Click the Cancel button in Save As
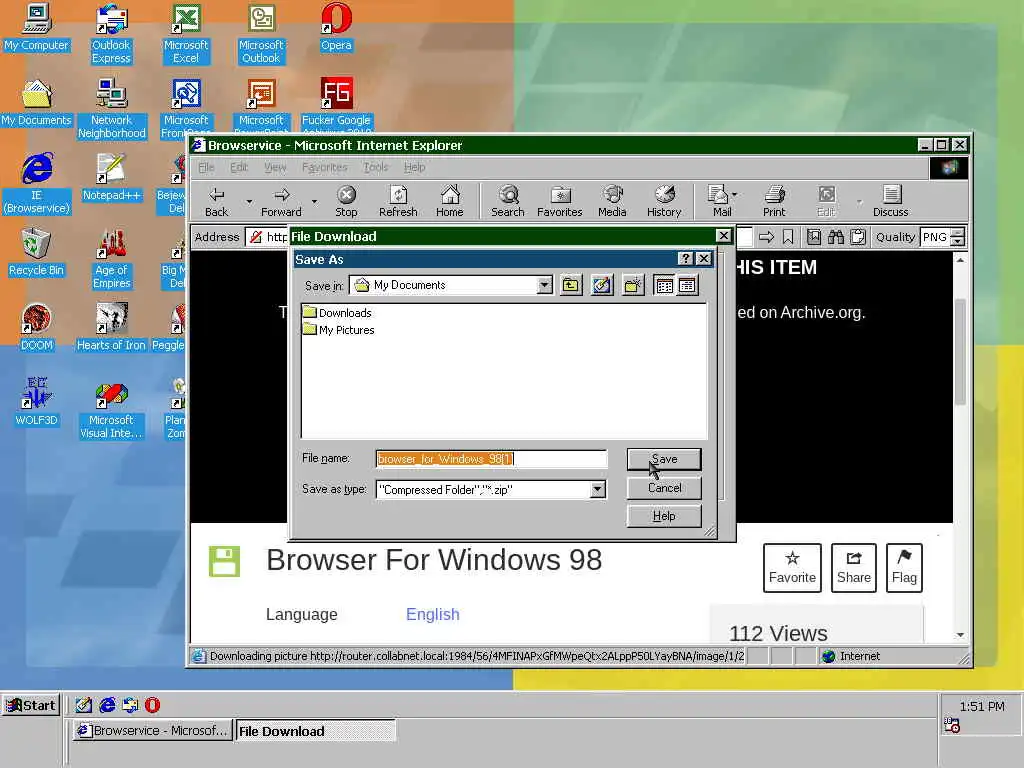The width and height of the screenshot is (1024, 768). click(x=664, y=488)
